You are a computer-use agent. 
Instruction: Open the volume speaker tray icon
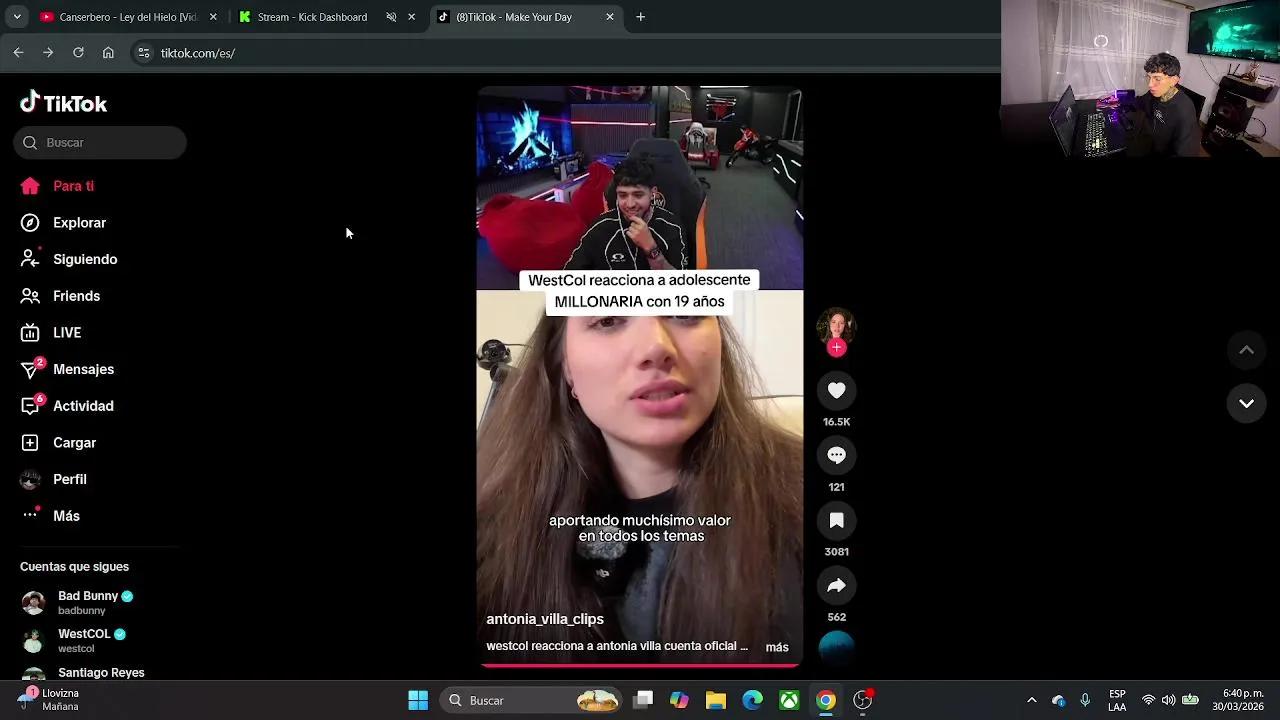click(x=1168, y=700)
